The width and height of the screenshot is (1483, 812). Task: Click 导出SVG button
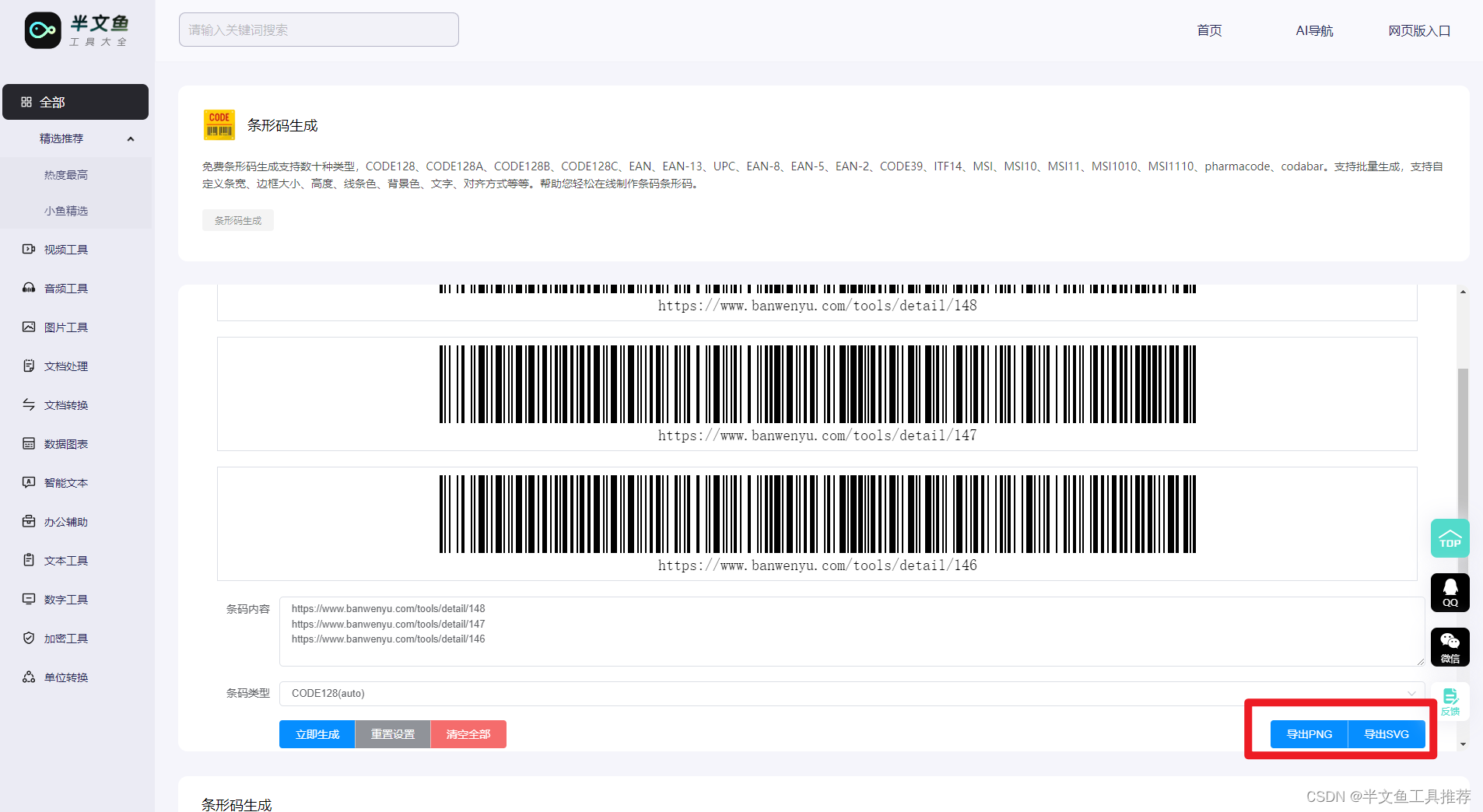1387,734
